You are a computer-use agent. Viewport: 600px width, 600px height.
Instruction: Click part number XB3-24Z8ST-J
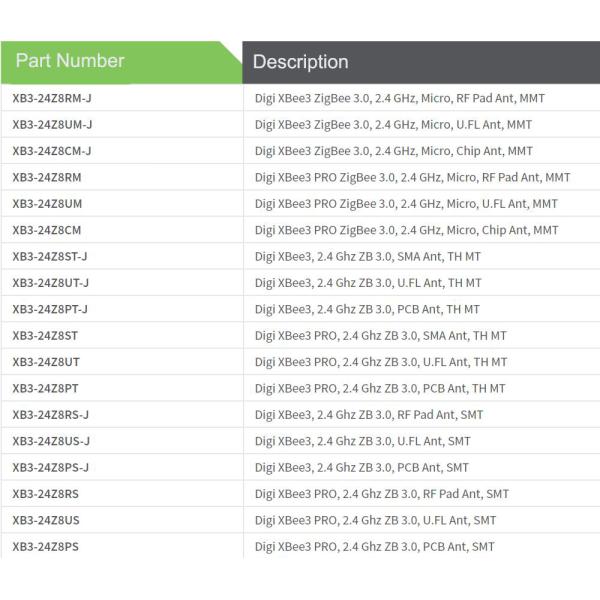50,256
